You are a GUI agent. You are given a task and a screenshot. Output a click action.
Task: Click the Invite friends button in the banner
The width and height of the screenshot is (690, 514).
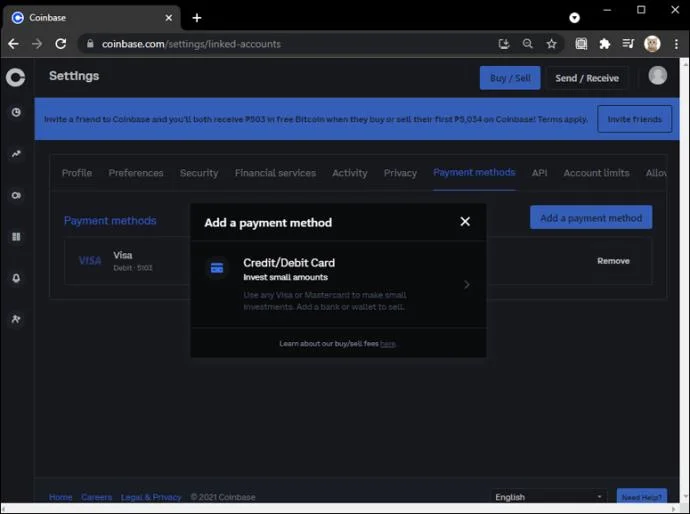tap(635, 119)
